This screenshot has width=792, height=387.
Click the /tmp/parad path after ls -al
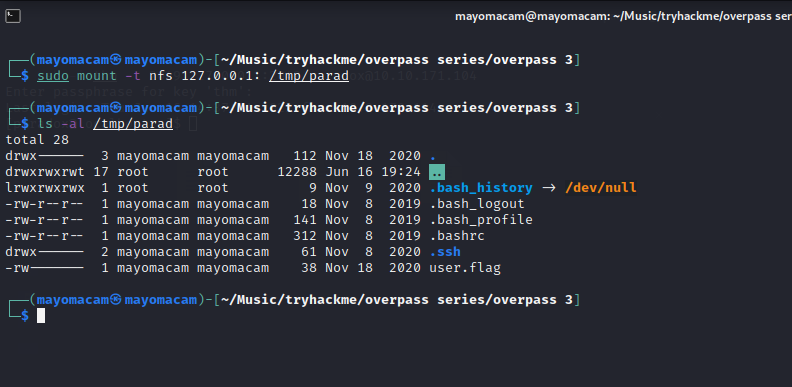(133, 124)
